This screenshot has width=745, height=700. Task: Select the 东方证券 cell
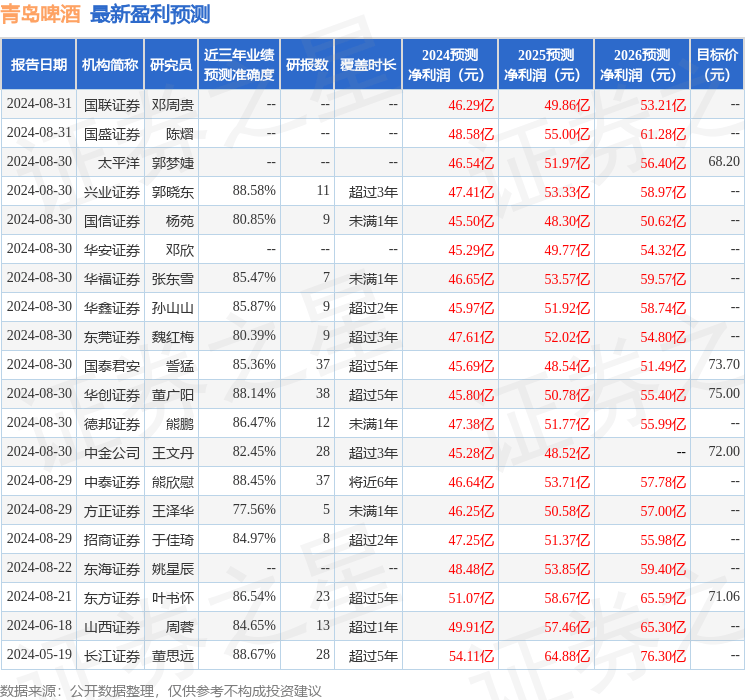coord(112,598)
